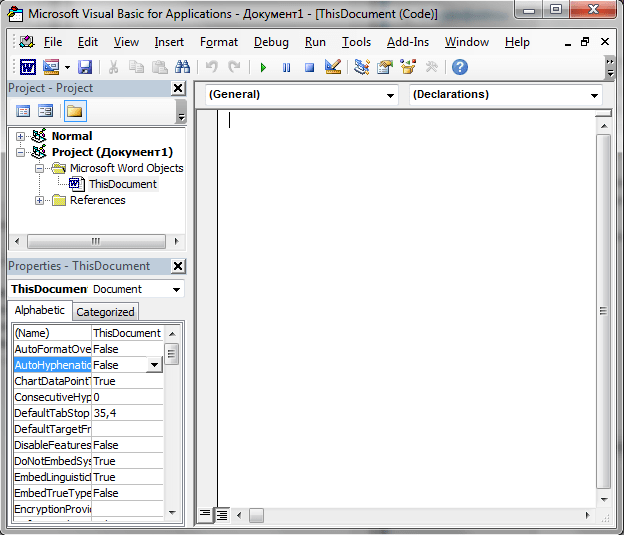Viewport: 624px width, 535px height.
Task: Open the Add-Ins menu
Action: [408, 42]
